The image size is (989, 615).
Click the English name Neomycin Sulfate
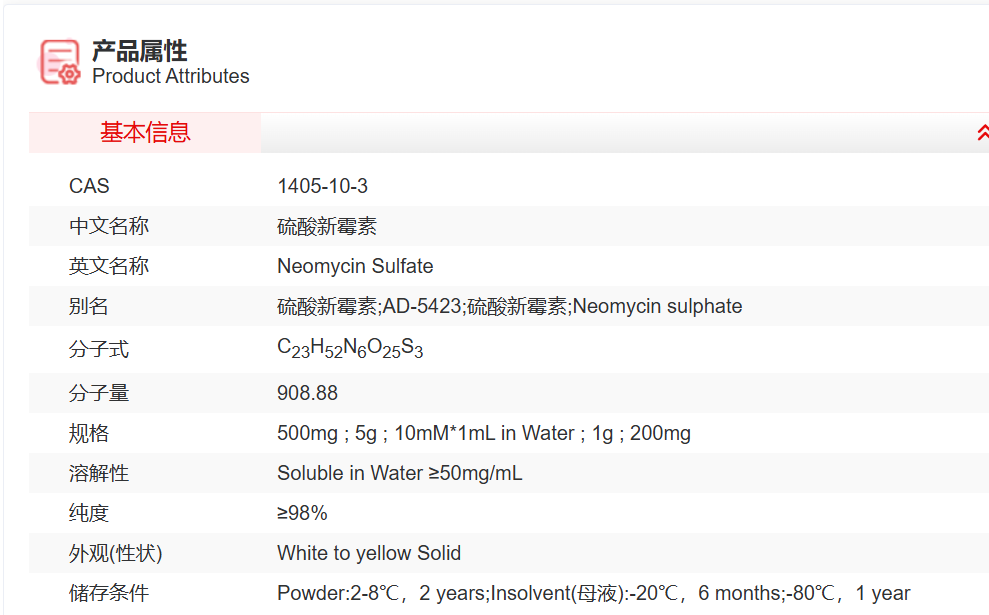(355, 267)
